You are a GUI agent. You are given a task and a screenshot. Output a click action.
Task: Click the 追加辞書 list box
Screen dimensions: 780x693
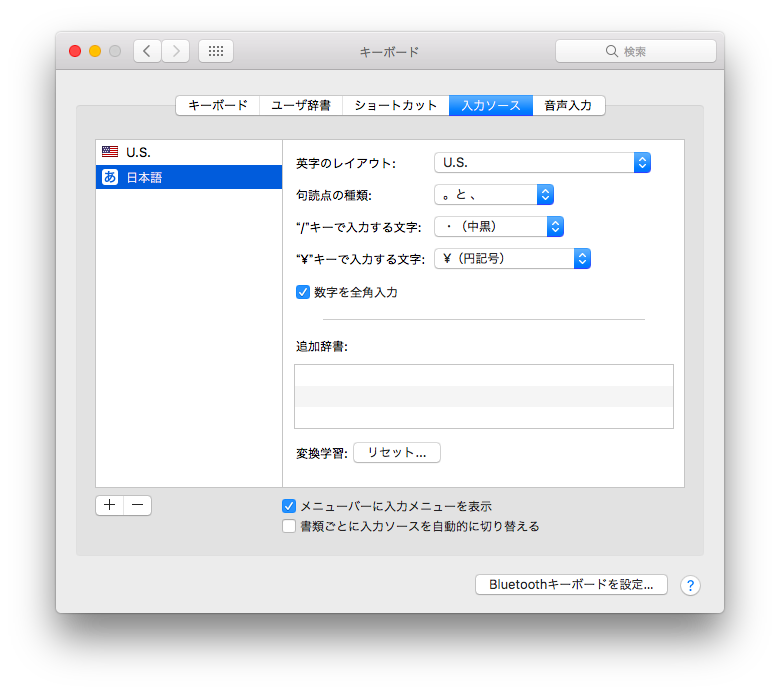click(484, 396)
